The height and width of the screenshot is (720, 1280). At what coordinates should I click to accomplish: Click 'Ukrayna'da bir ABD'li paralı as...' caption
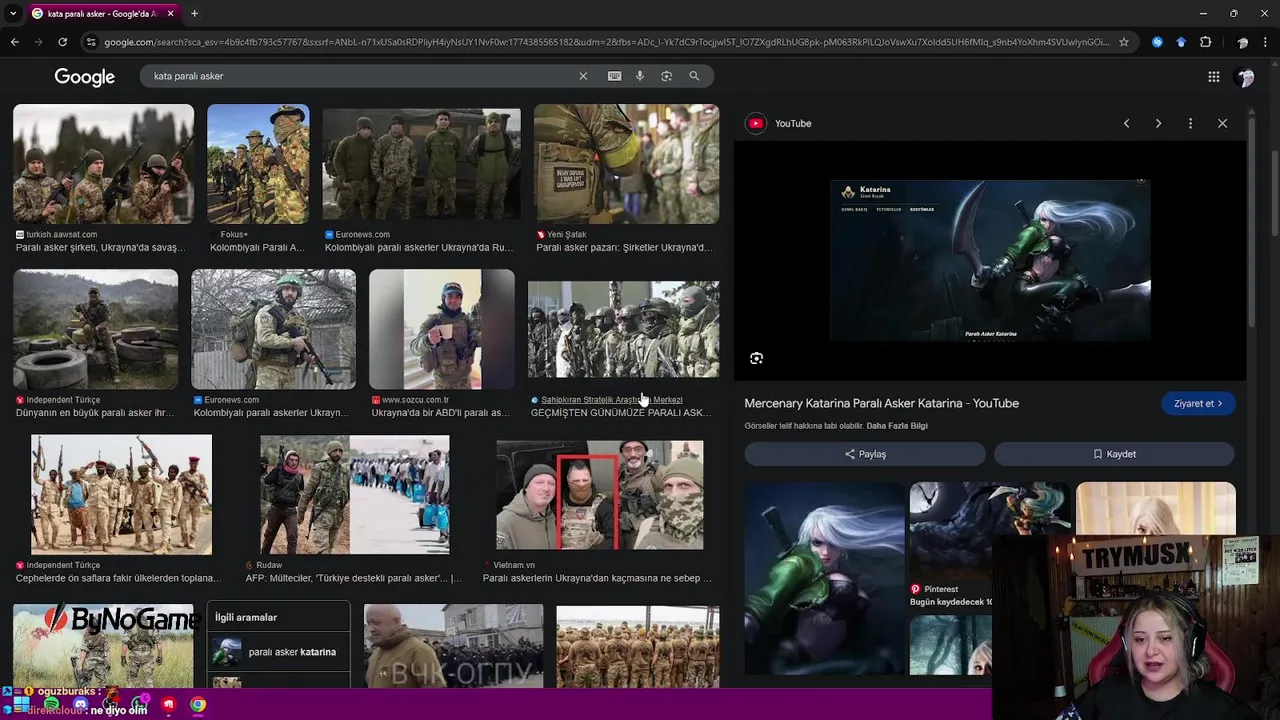(x=441, y=413)
